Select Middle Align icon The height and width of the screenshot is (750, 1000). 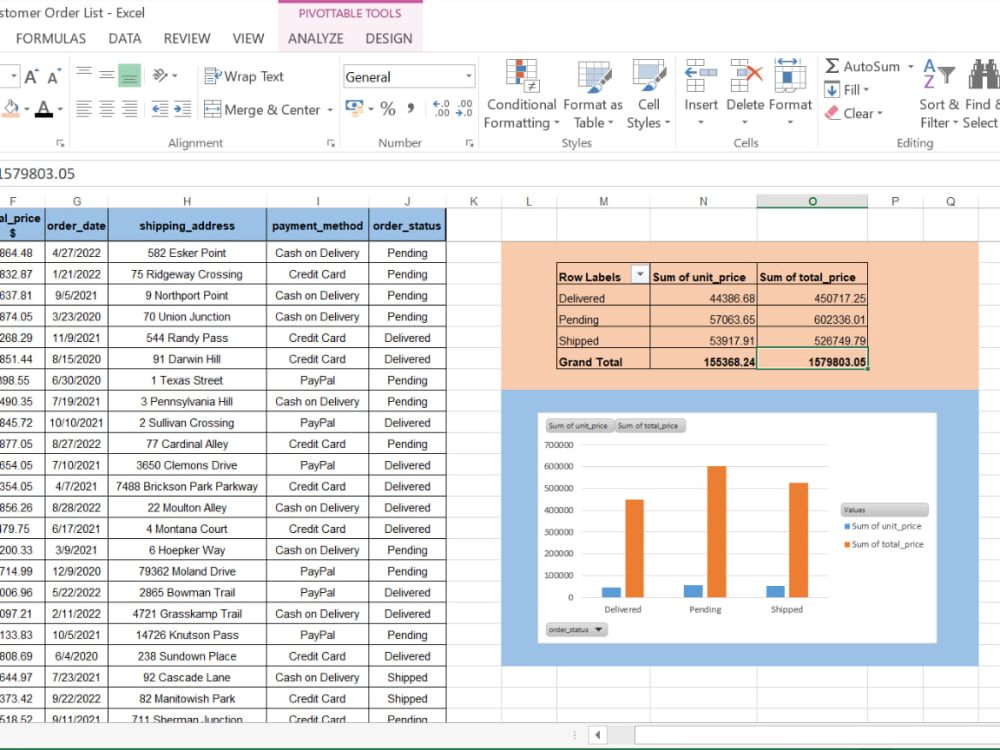coord(107,76)
